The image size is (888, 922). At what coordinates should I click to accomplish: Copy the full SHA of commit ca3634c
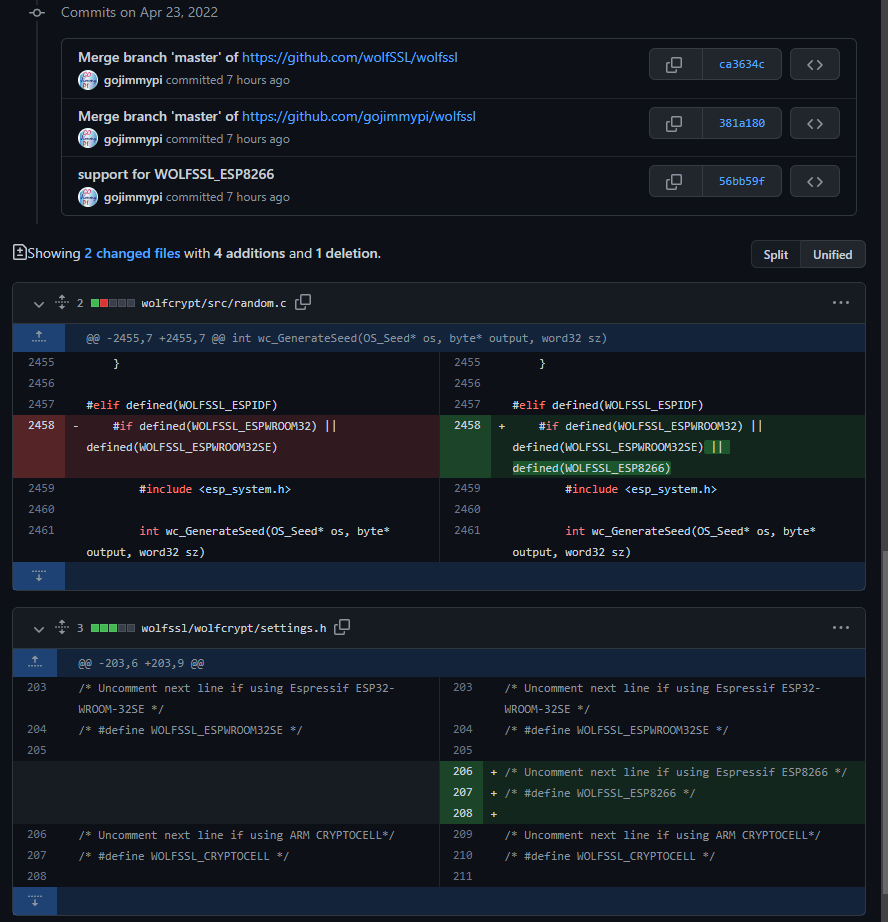[674, 64]
